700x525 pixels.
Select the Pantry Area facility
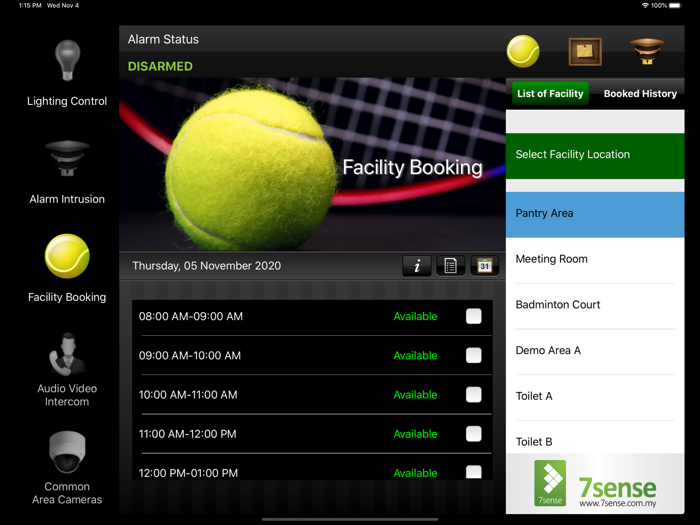595,214
